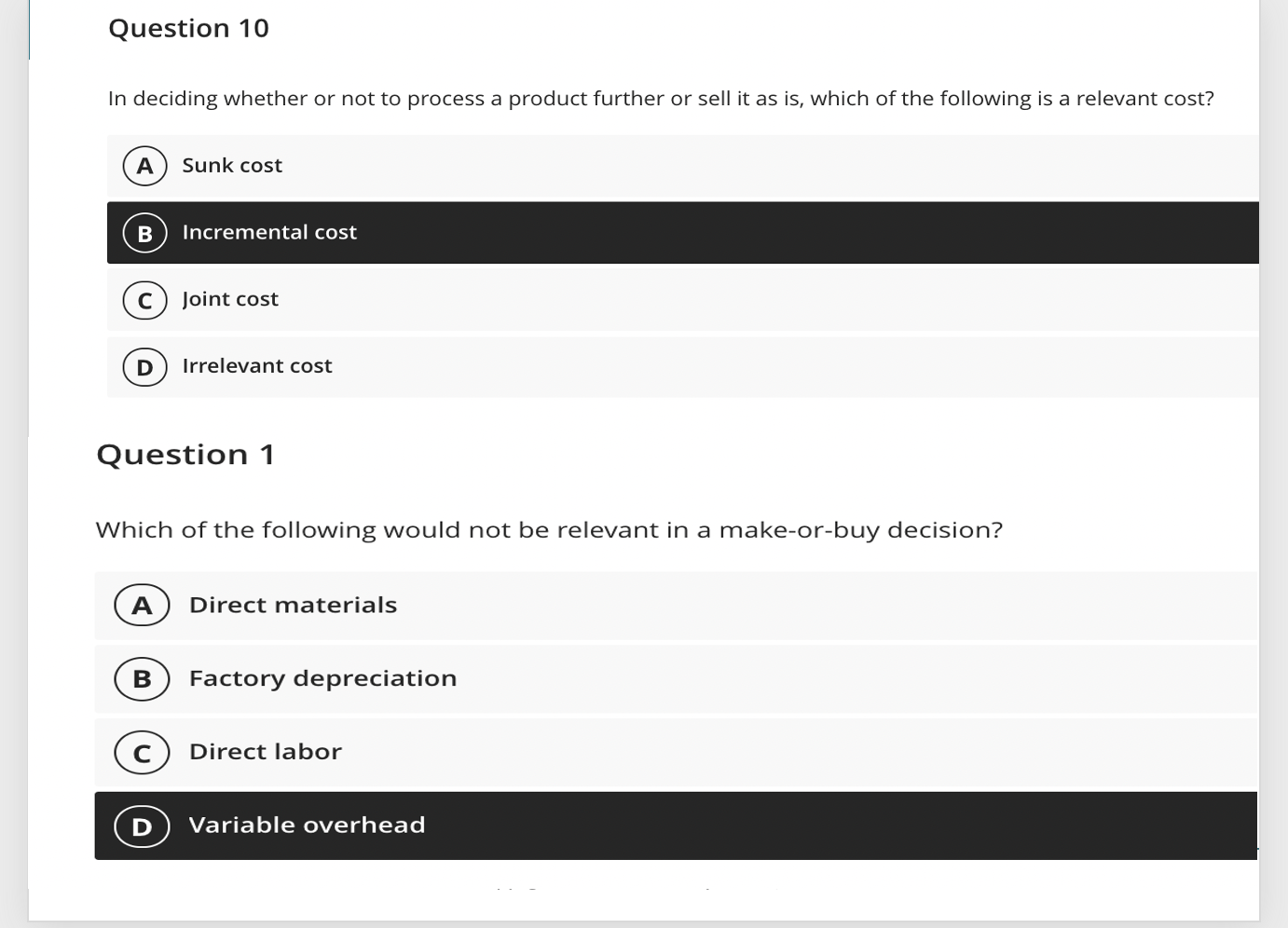
Task: Click the circled D icon beside Variable overhead
Action: [141, 826]
